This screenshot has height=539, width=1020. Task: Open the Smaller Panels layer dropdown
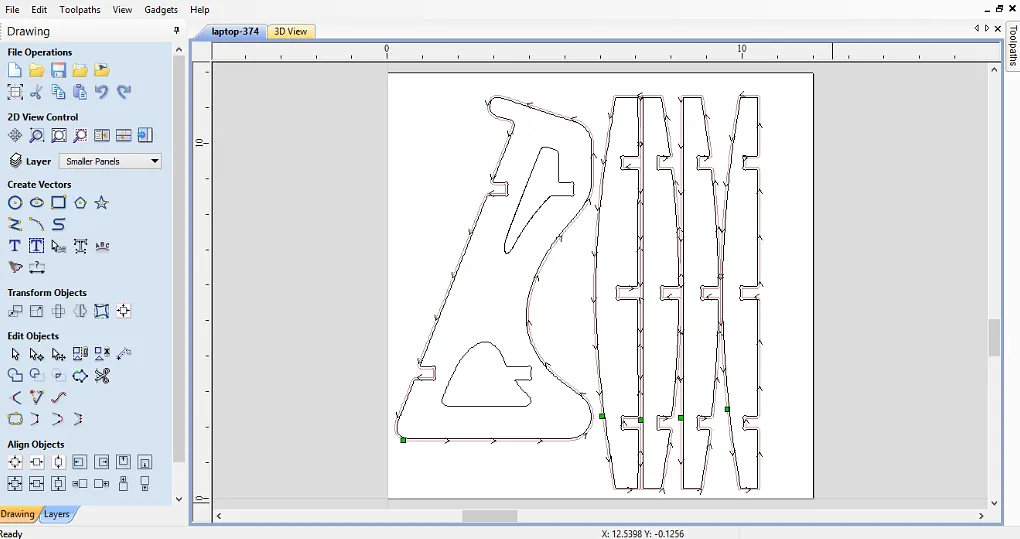point(110,161)
